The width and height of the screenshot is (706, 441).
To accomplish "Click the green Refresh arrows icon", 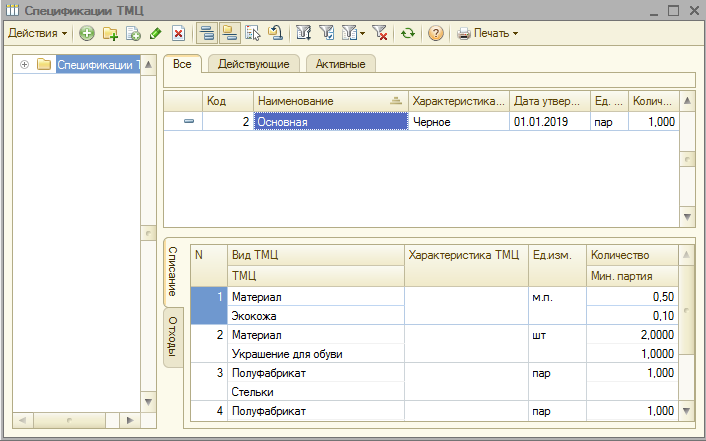I will point(407,33).
